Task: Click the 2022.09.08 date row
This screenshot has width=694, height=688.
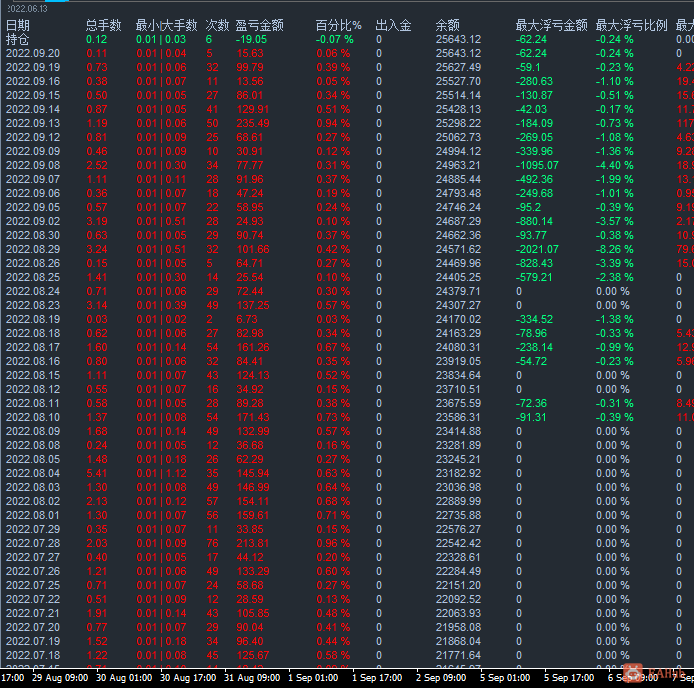Action: [33, 166]
